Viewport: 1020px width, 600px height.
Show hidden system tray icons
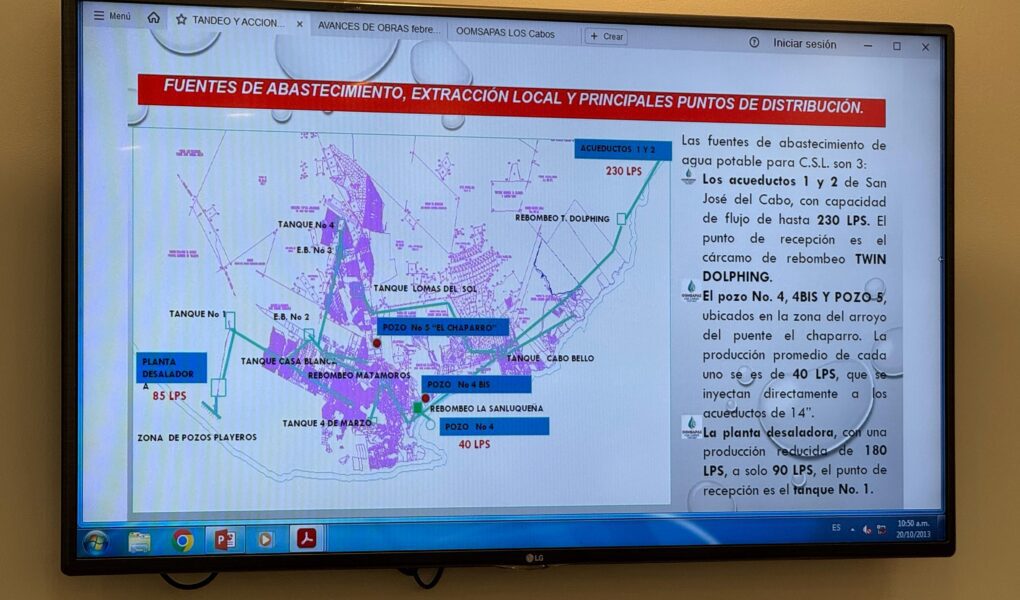(853, 528)
